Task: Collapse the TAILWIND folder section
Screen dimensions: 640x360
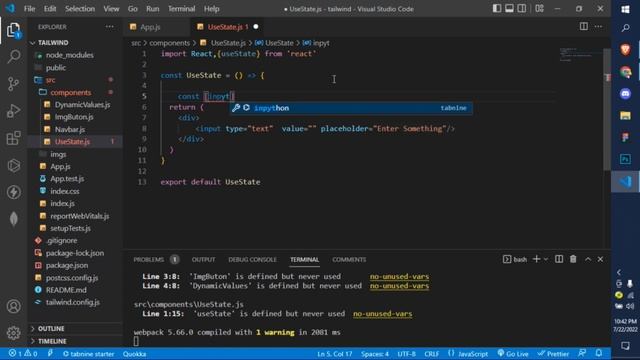Action: pyautogui.click(x=53, y=43)
